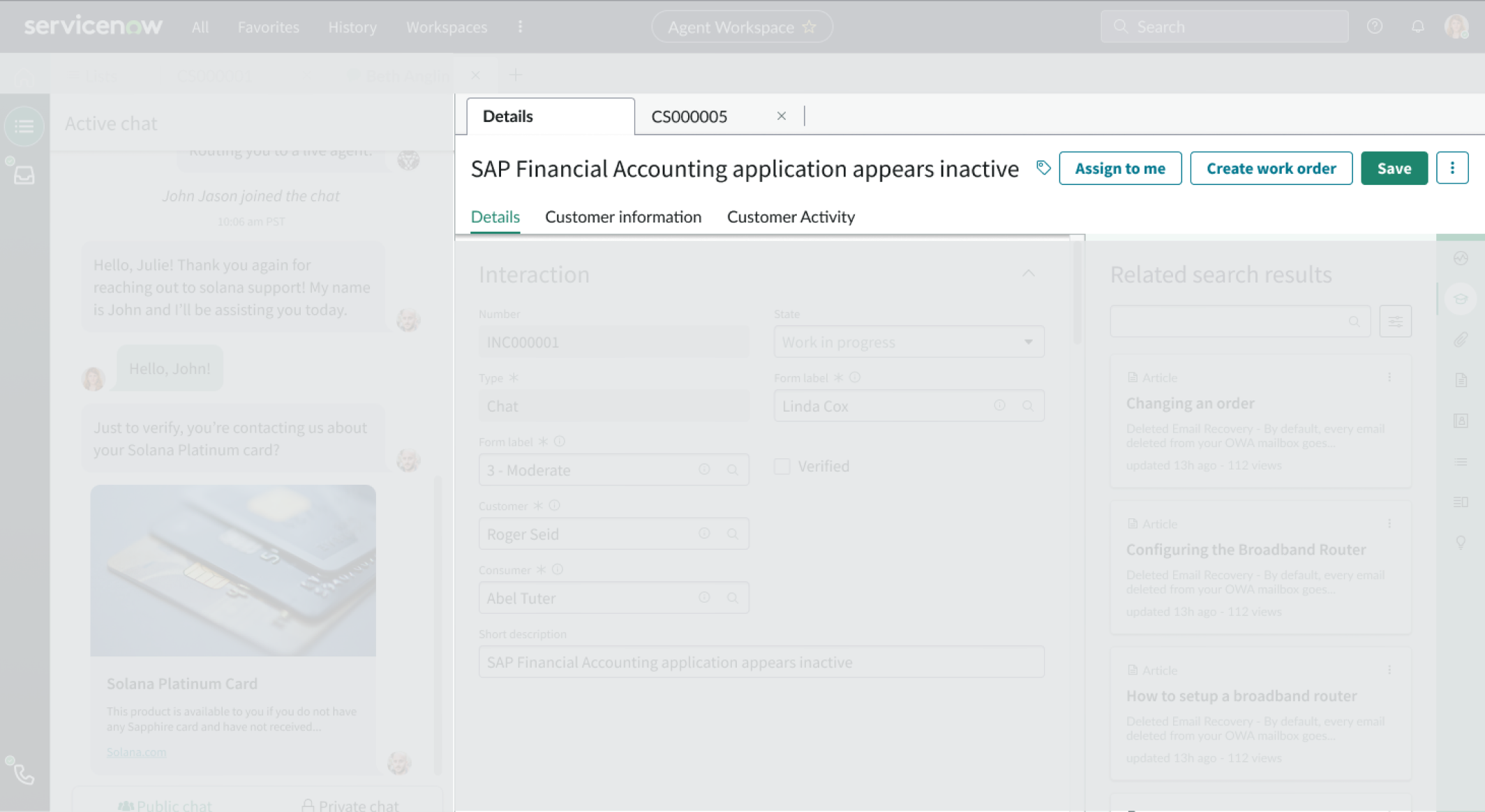Click the search filter settings icon
The image size is (1485, 812).
1395,321
